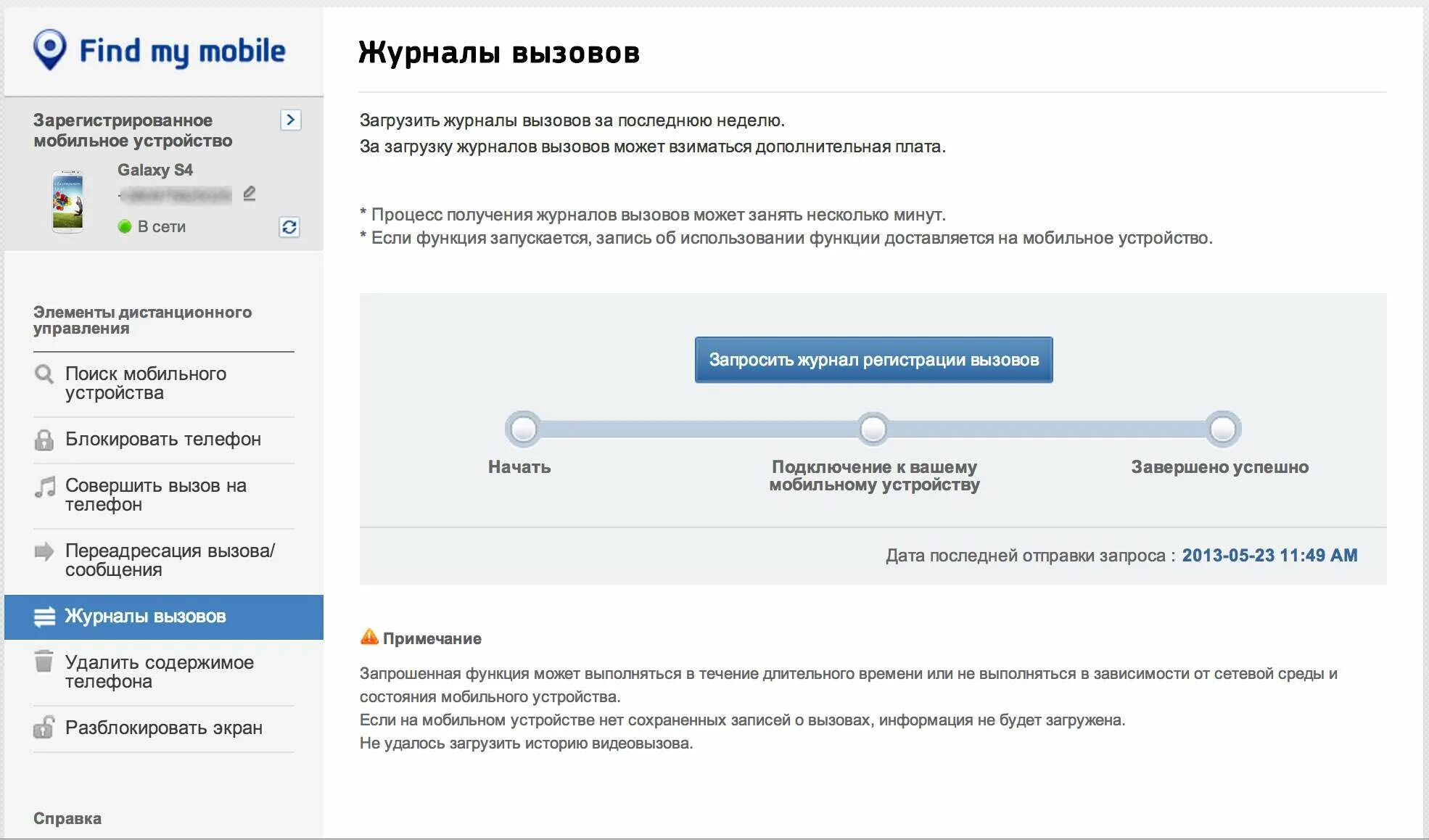Screen dimensions: 1429x840
Task: Click the Удалить содержимое trash icon
Action: click(43, 661)
